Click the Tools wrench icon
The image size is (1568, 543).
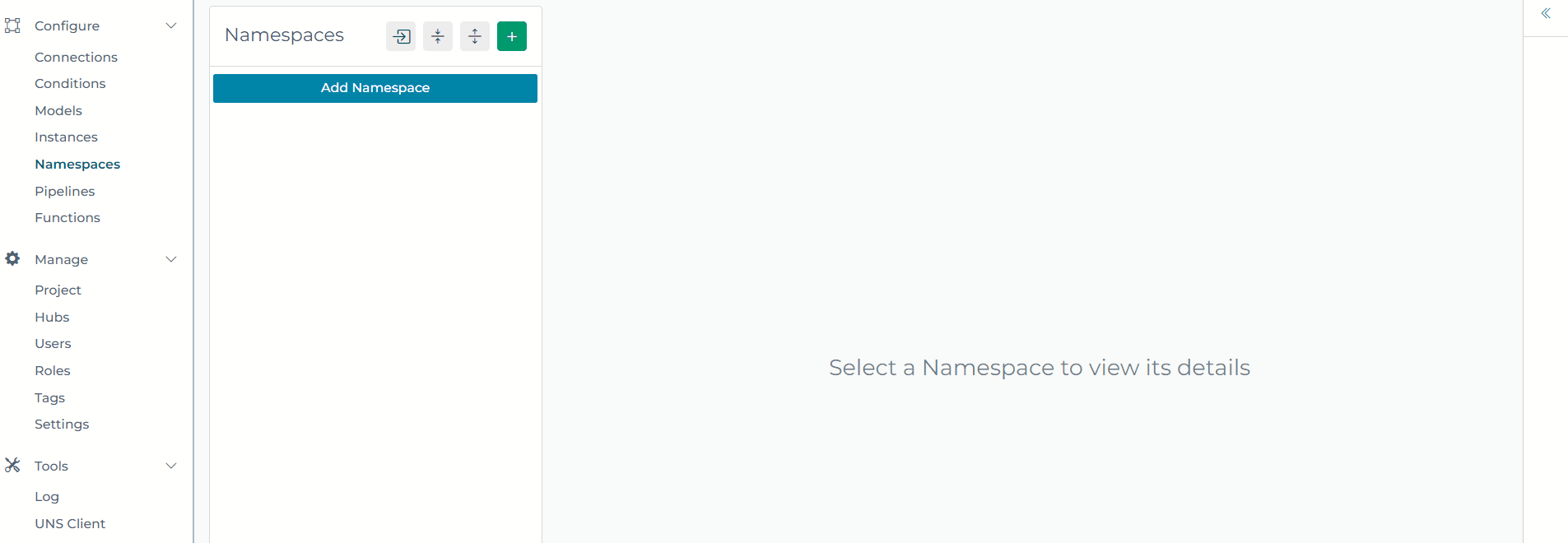(12, 466)
